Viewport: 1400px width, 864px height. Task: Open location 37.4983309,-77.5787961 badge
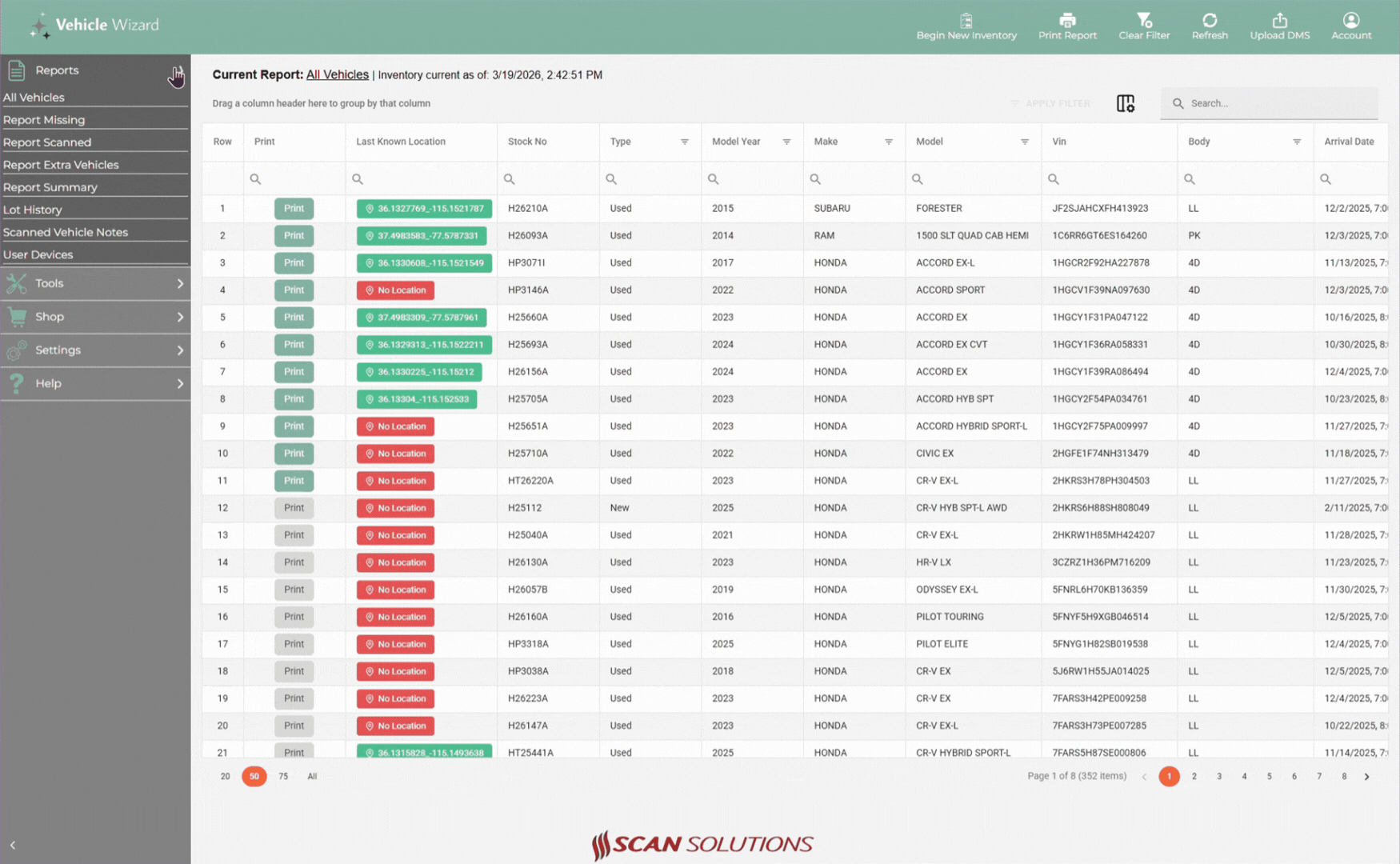(x=422, y=317)
